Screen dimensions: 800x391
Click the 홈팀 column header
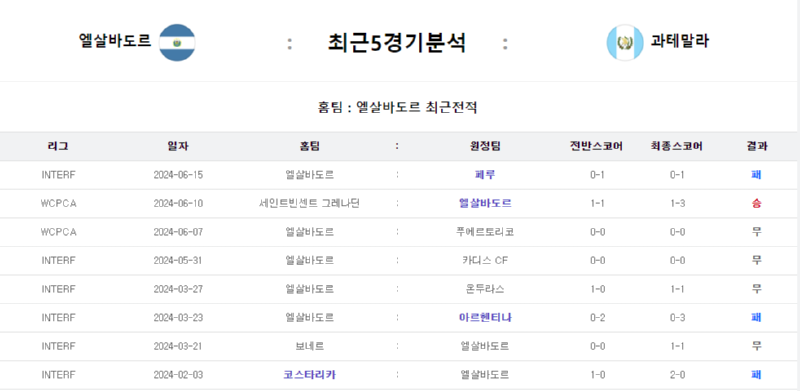tap(310, 146)
